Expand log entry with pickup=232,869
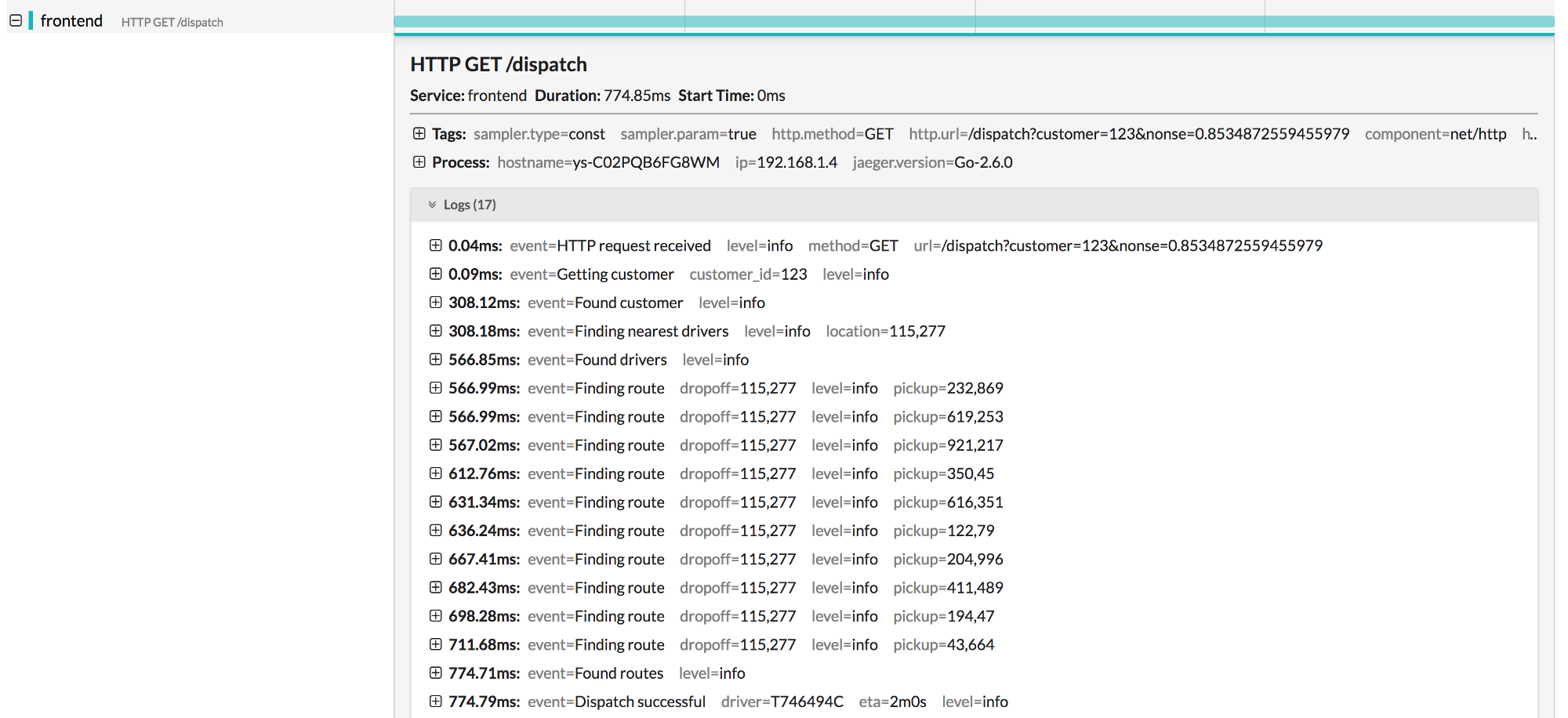1568x718 pixels. (x=436, y=388)
